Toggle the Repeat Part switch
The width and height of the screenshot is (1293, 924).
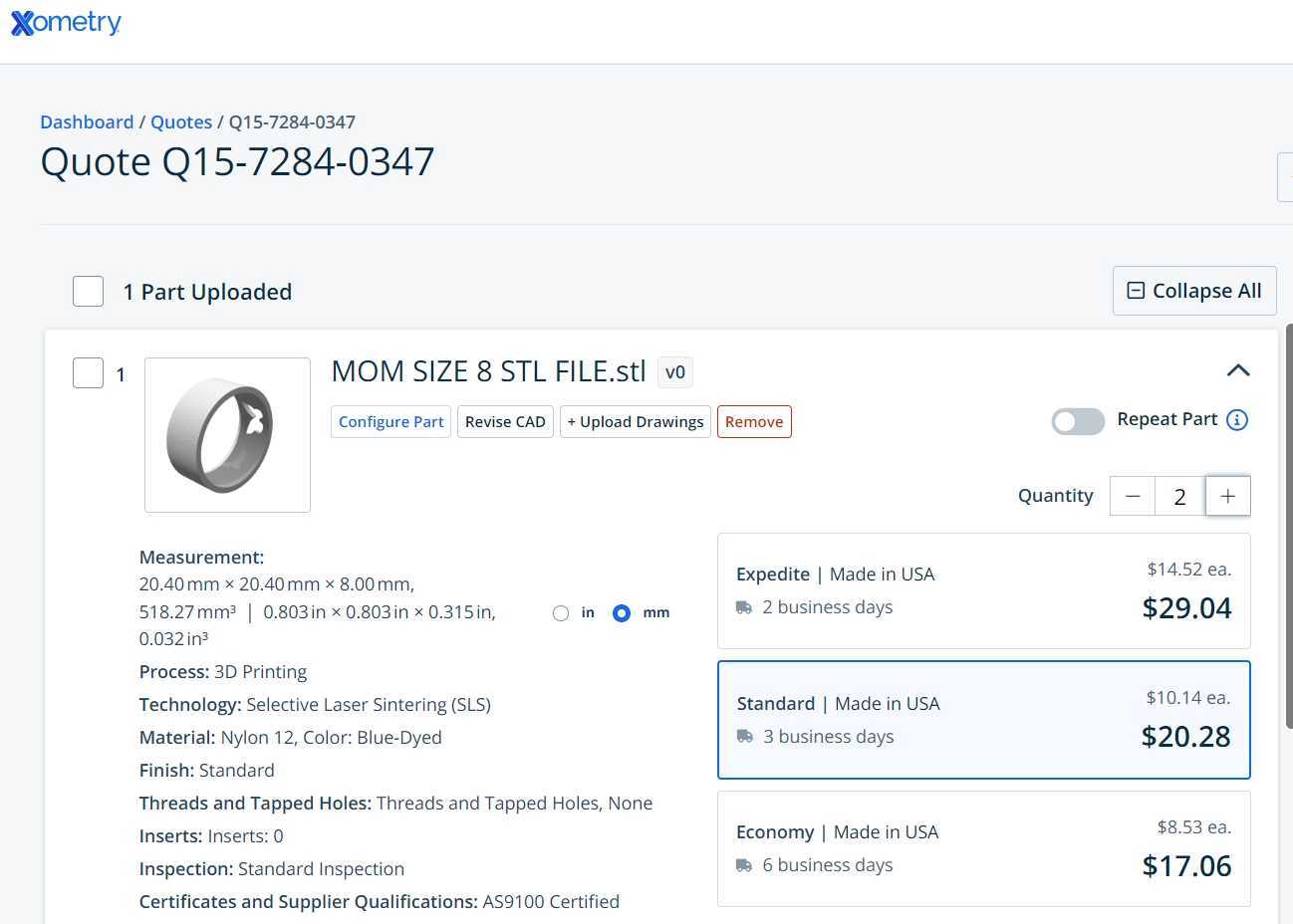coord(1078,421)
